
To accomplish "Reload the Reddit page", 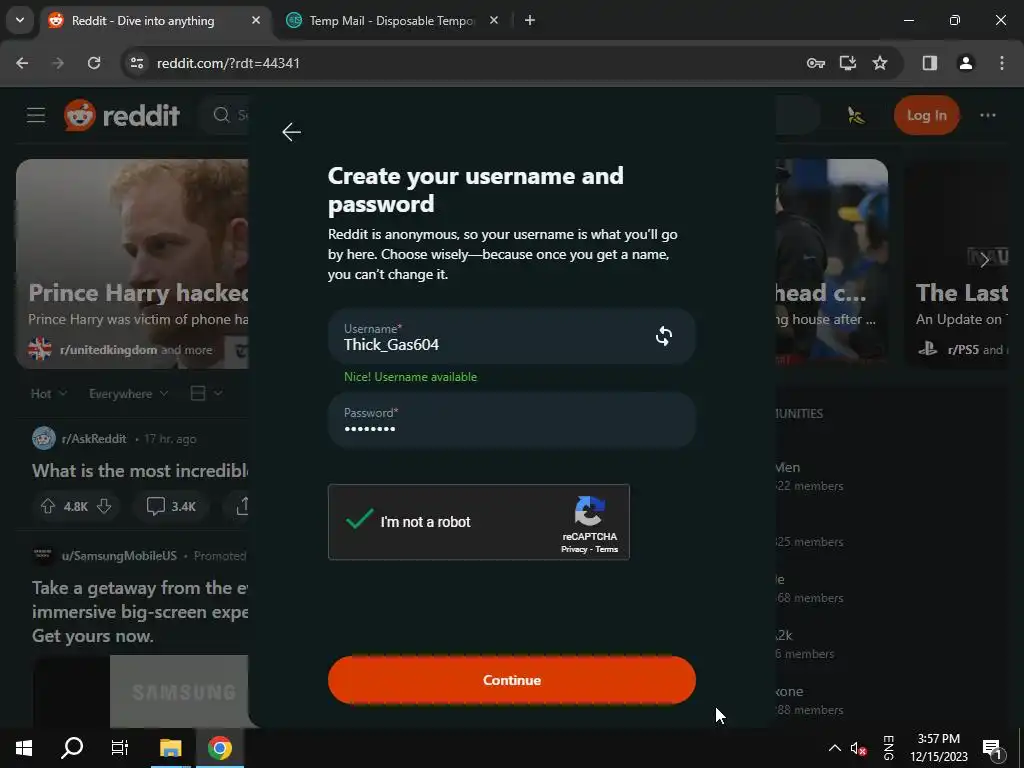I will [94, 63].
